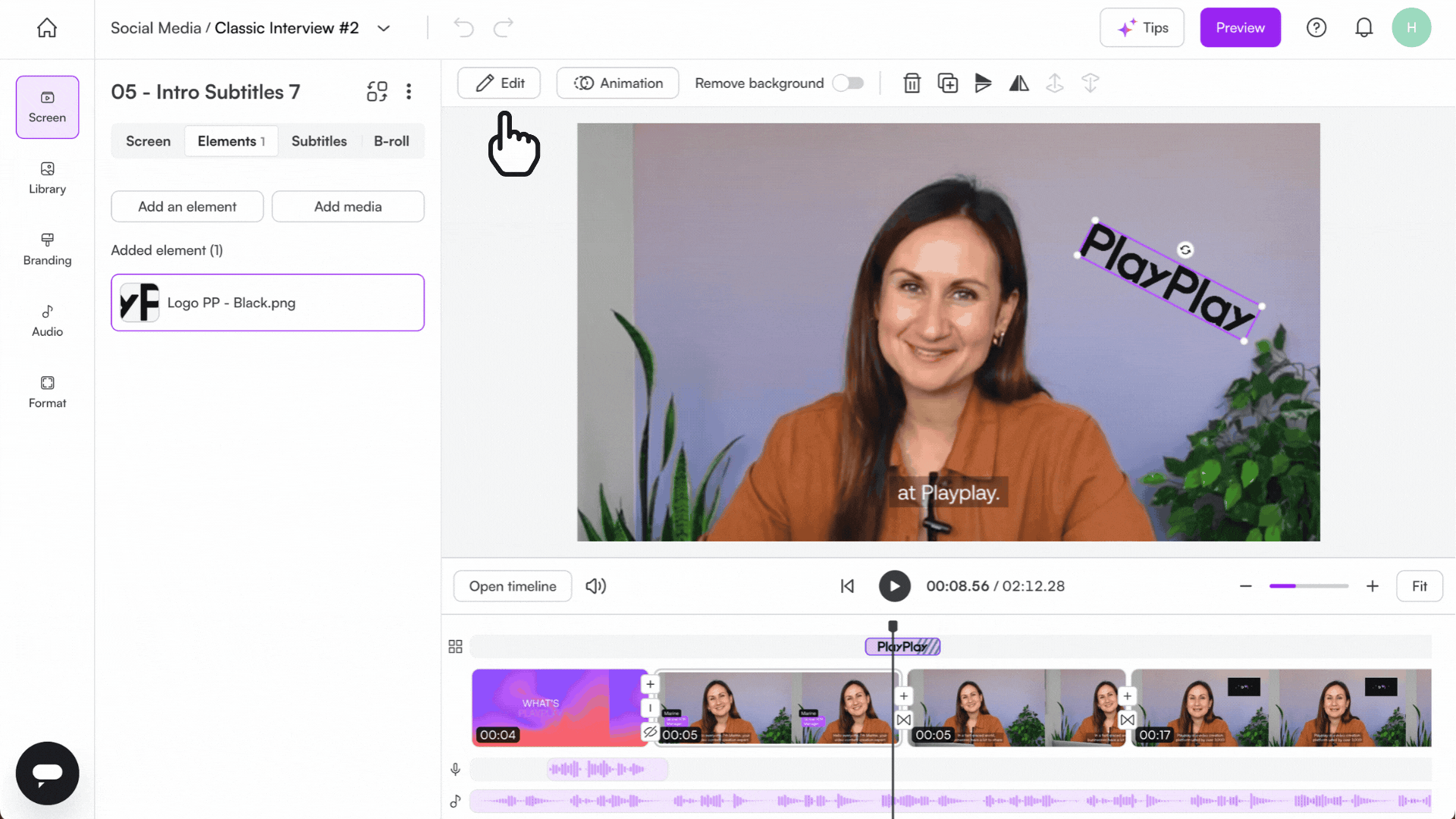
Task: Enable the Remove background toggle
Action: point(849,83)
